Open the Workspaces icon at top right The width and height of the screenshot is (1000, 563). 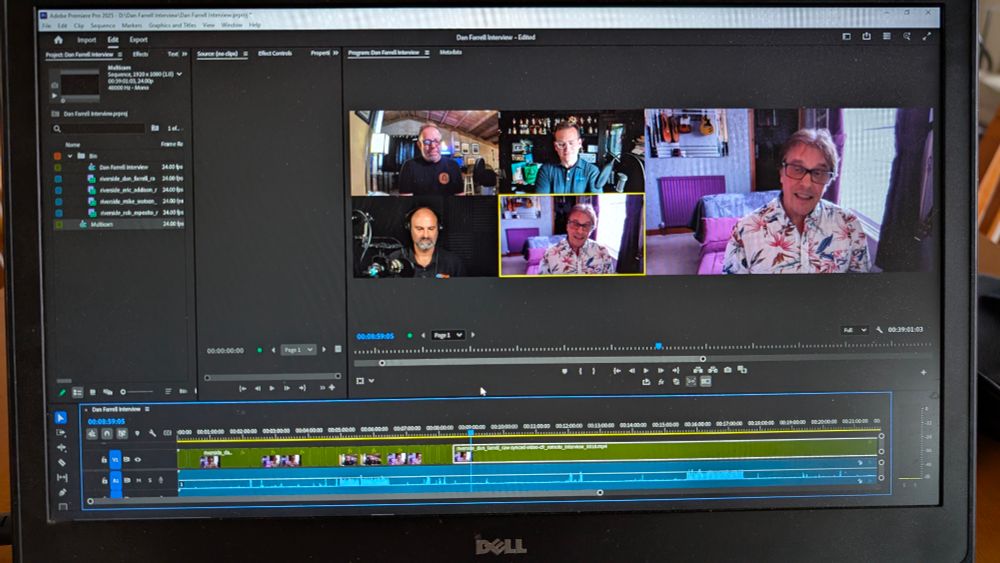point(846,36)
